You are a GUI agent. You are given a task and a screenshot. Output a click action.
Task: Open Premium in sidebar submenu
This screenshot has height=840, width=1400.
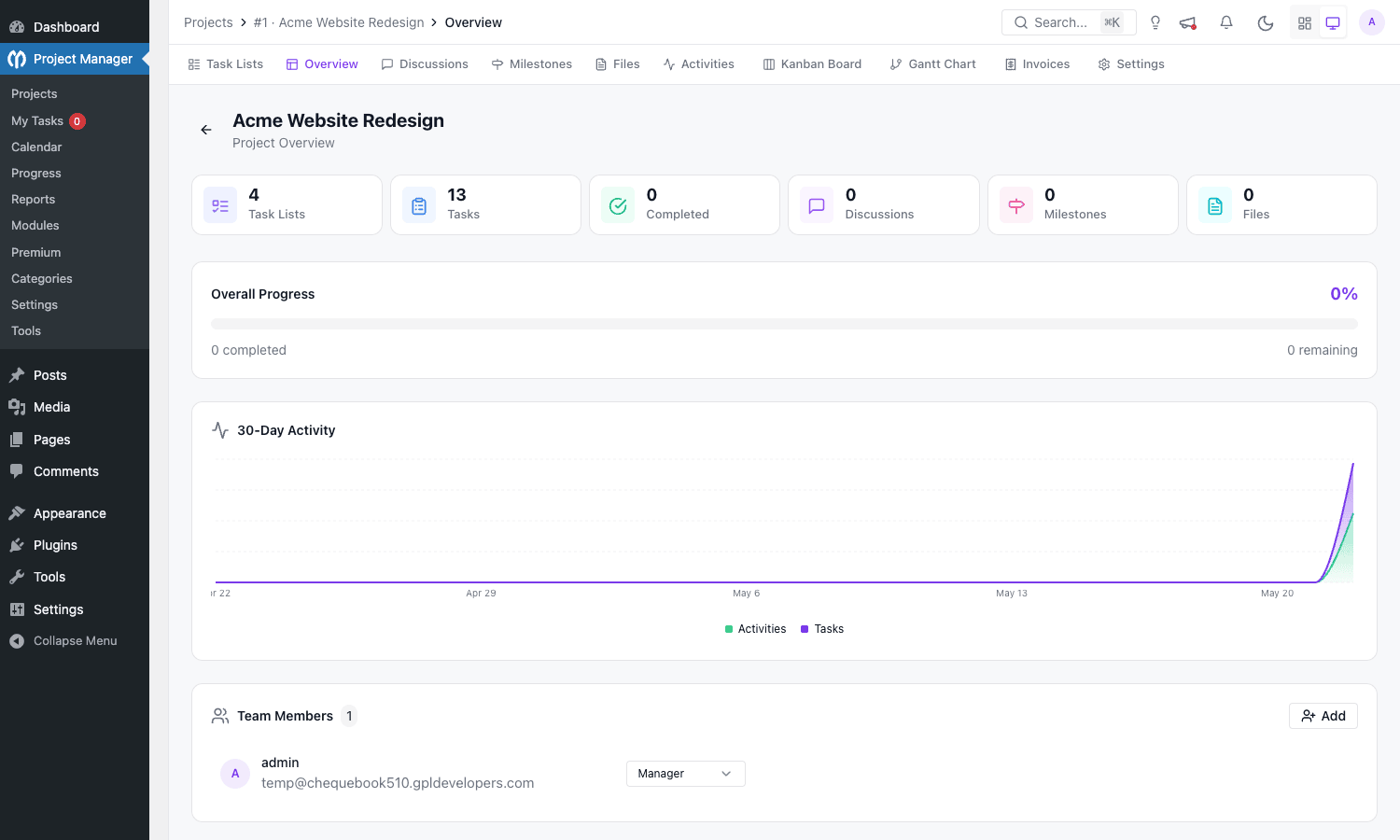click(75, 253)
